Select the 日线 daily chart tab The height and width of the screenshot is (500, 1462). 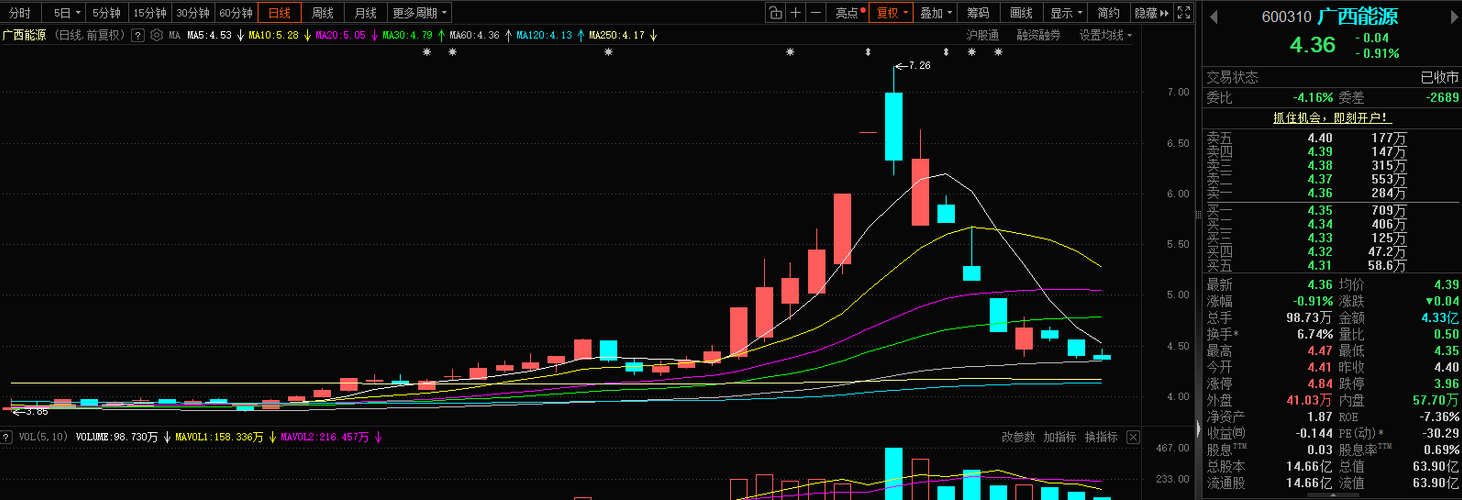point(279,13)
